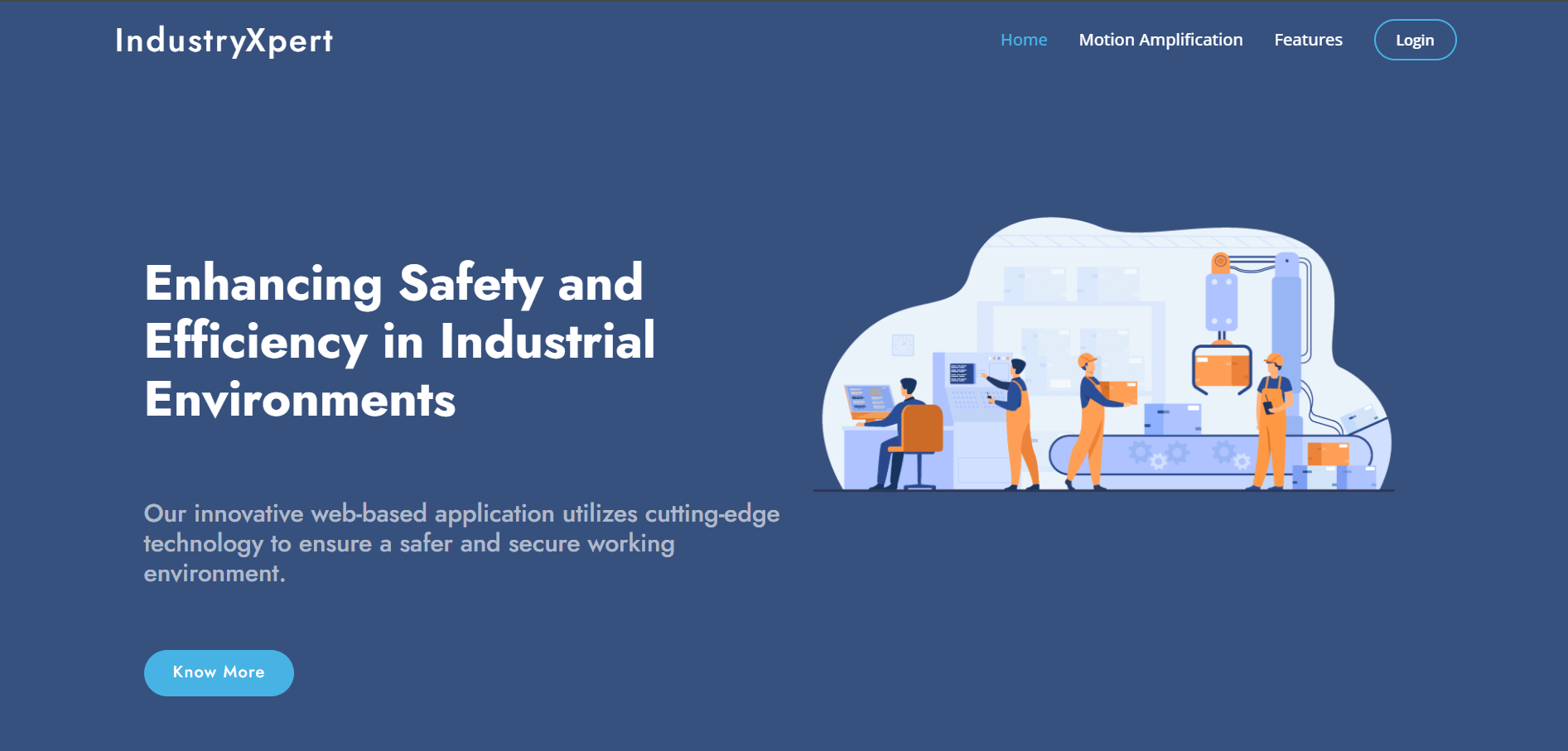Select the computer monitor on the desk
Screen dimensions: 1568x751
866,401
